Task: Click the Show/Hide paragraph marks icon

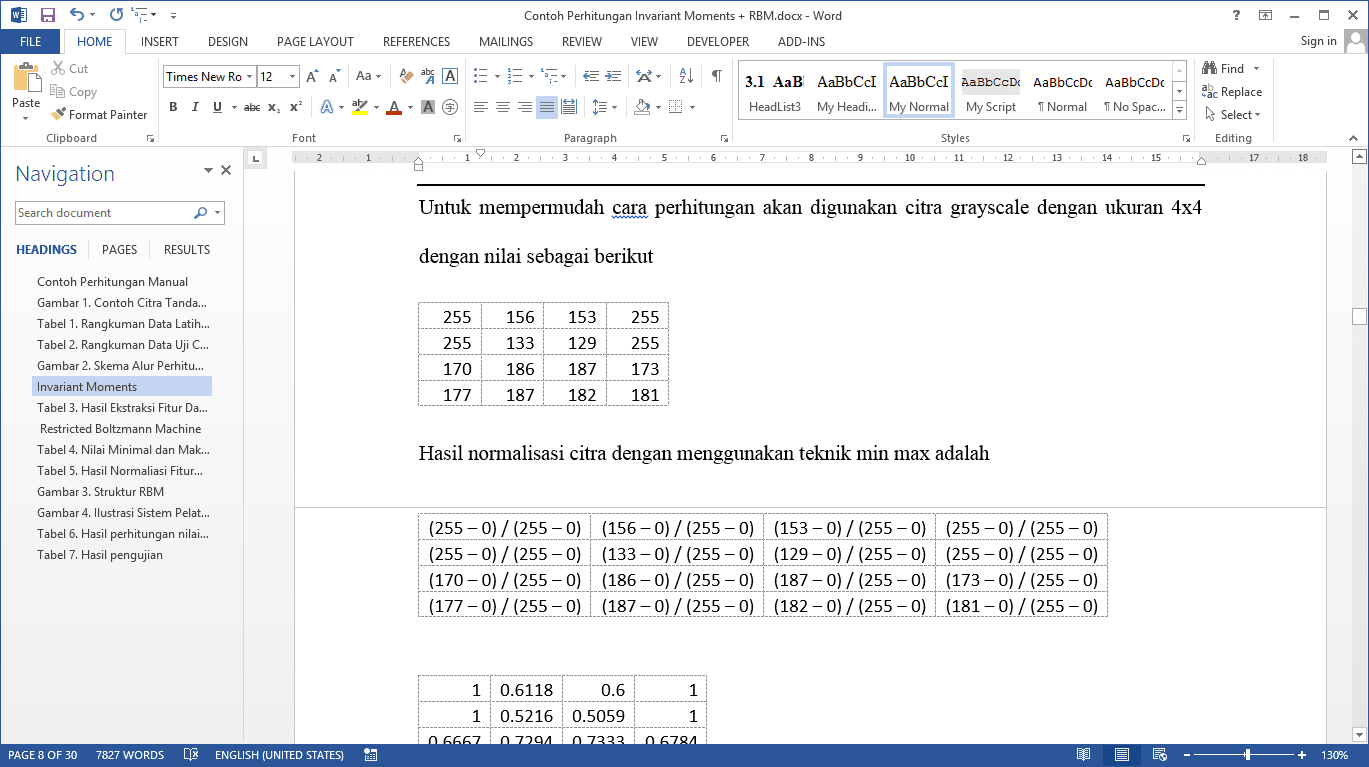Action: click(716, 76)
